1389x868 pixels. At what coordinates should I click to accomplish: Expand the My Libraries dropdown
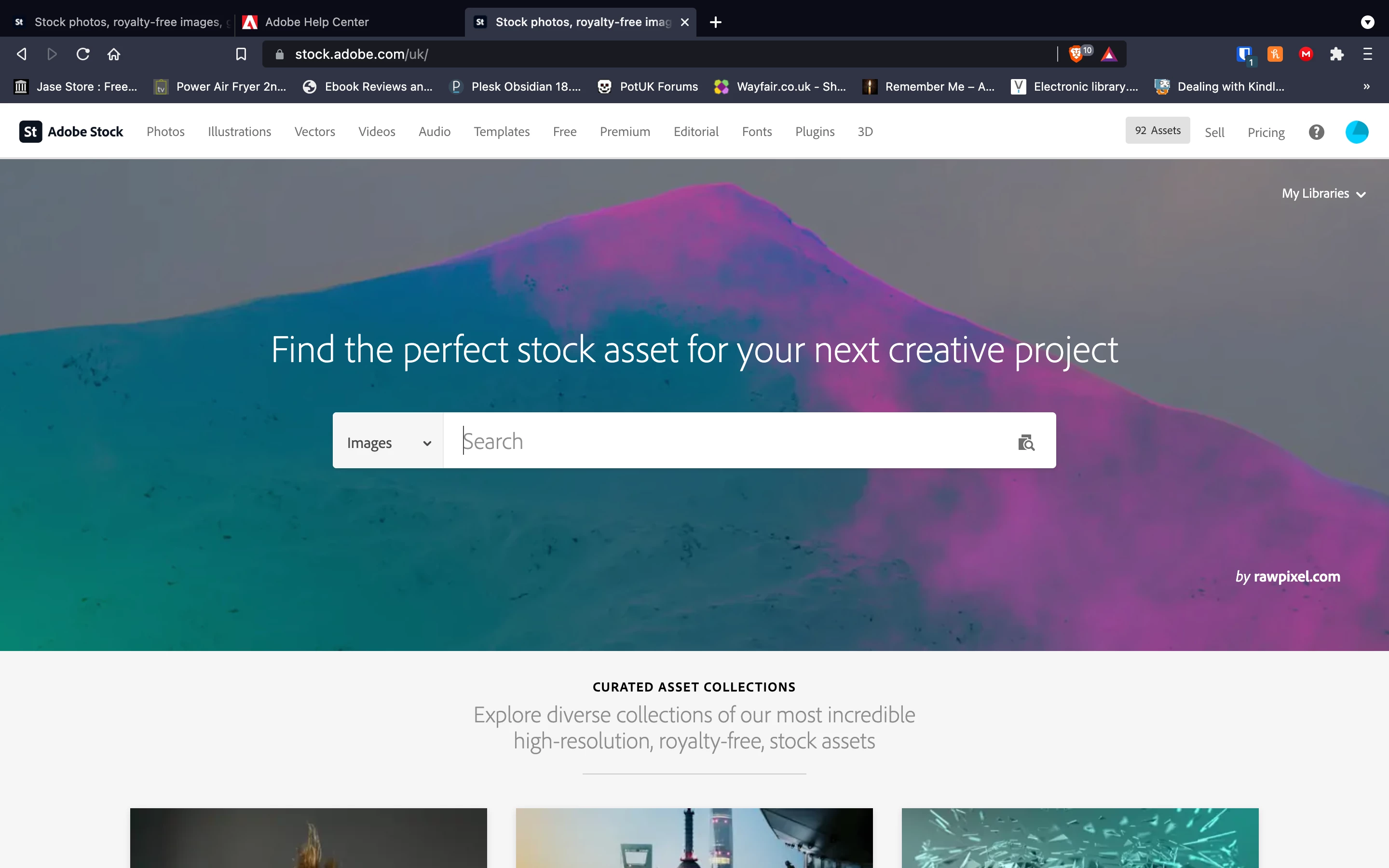point(1323,193)
